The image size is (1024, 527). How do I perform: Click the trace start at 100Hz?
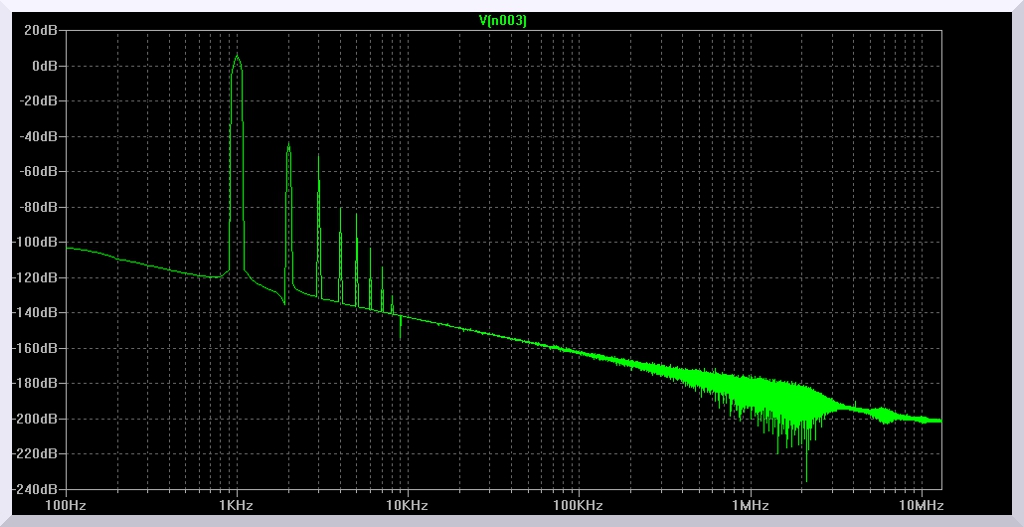(x=67, y=247)
